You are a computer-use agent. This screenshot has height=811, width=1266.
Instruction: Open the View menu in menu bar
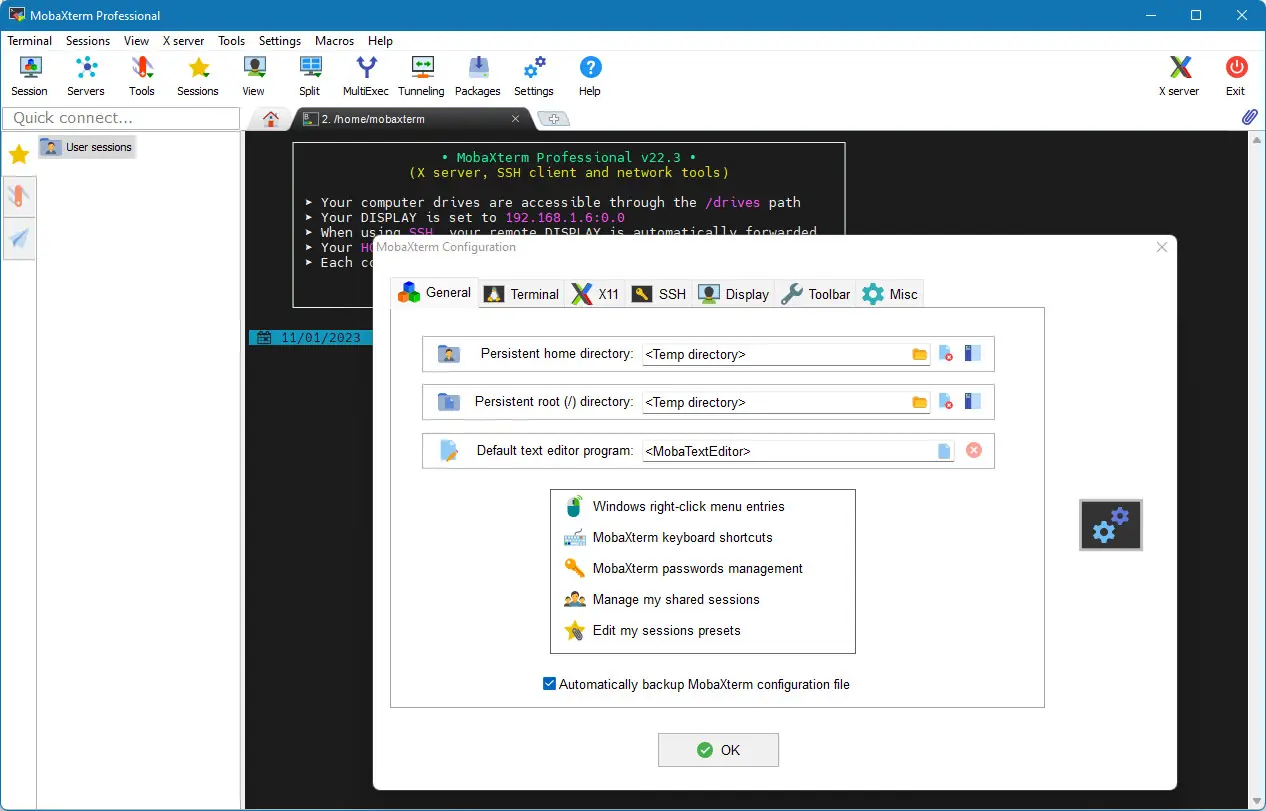(136, 41)
